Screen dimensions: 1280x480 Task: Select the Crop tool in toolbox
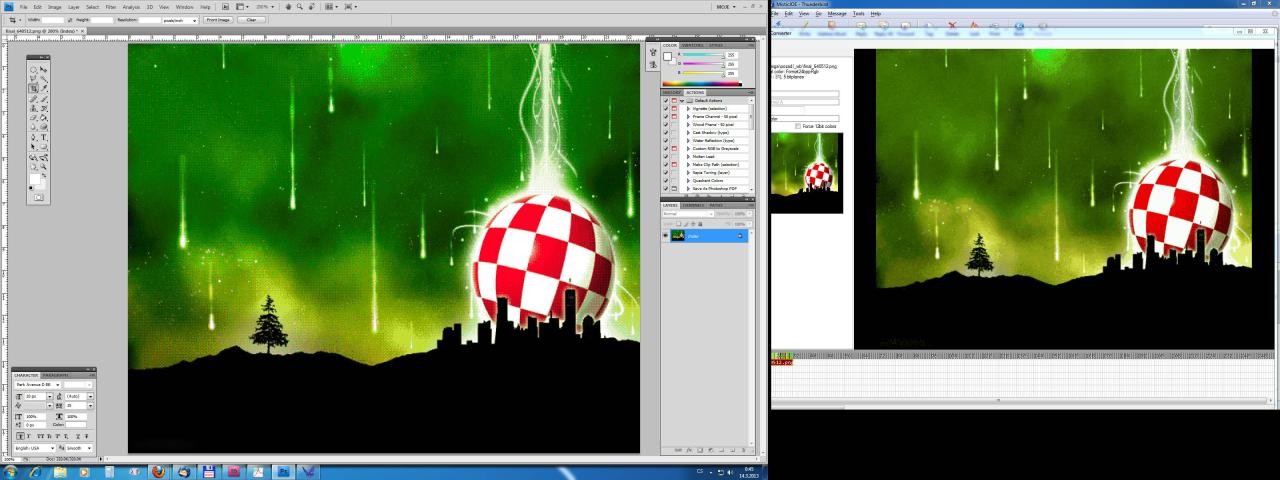click(34, 88)
